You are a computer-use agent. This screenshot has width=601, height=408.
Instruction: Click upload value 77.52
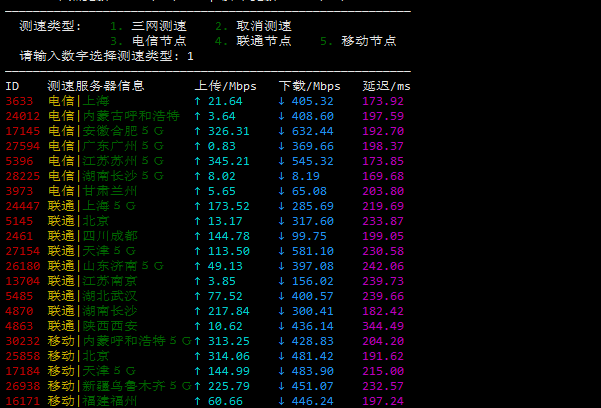(x=225, y=296)
